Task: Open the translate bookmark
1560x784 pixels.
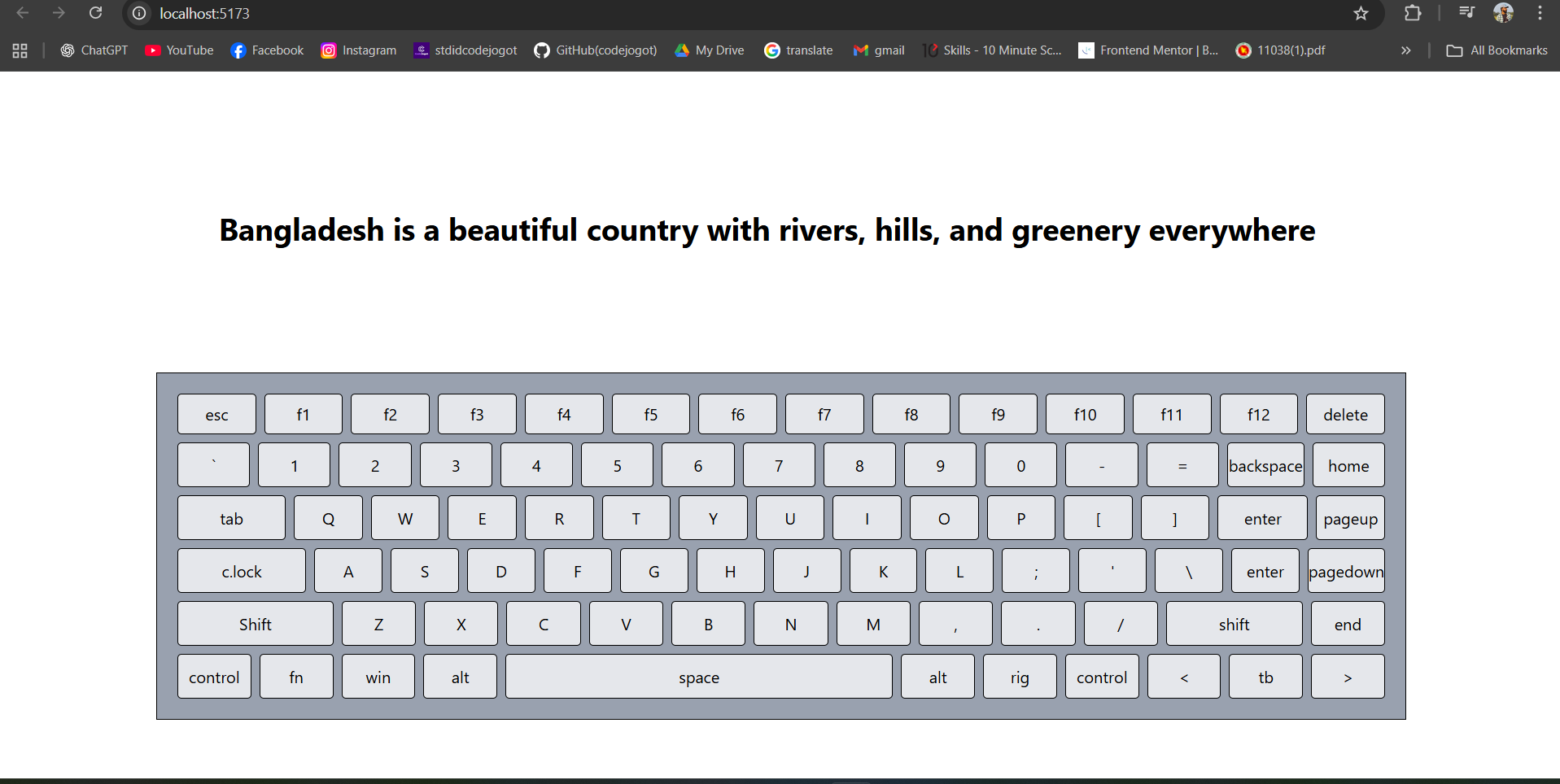Action: (798, 50)
